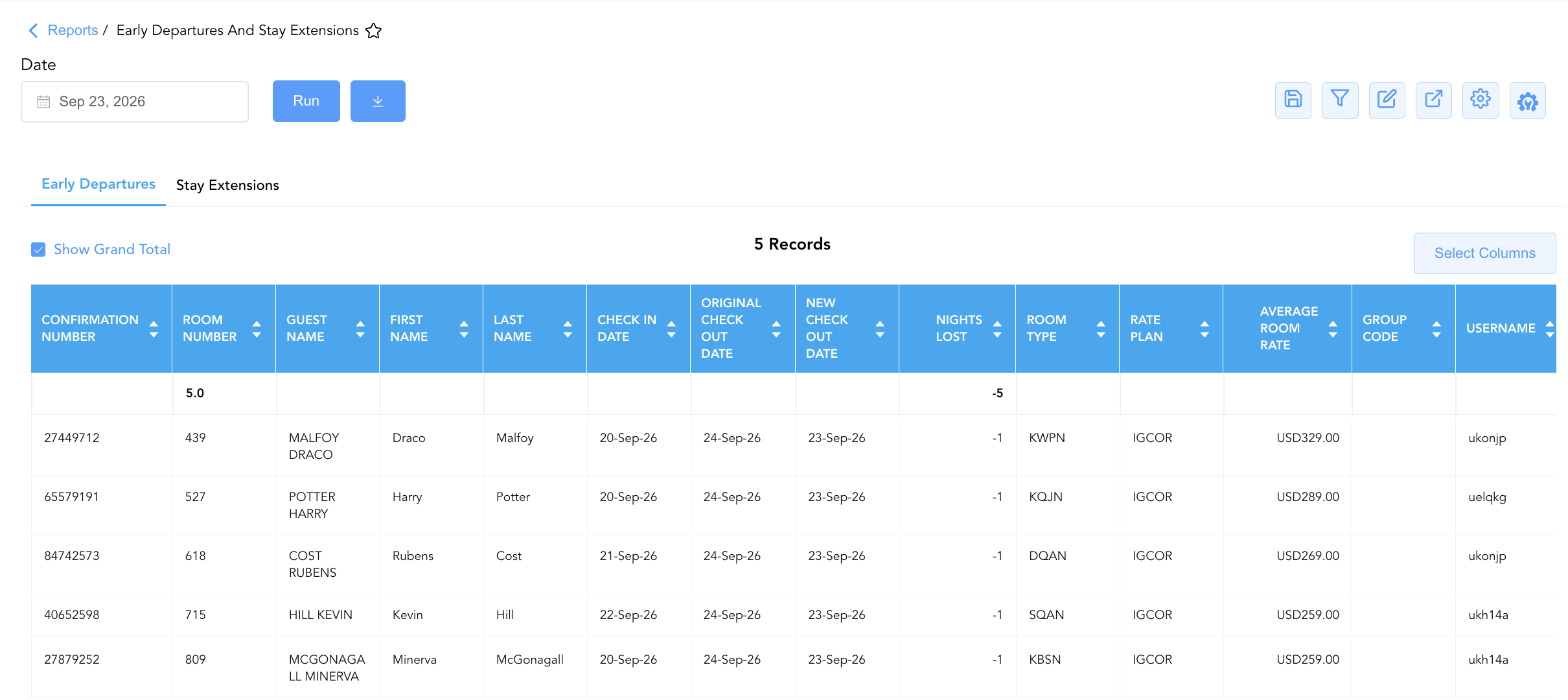Screen dimensions: 1568x700
Task: Open the settings gear icon
Action: (1481, 100)
